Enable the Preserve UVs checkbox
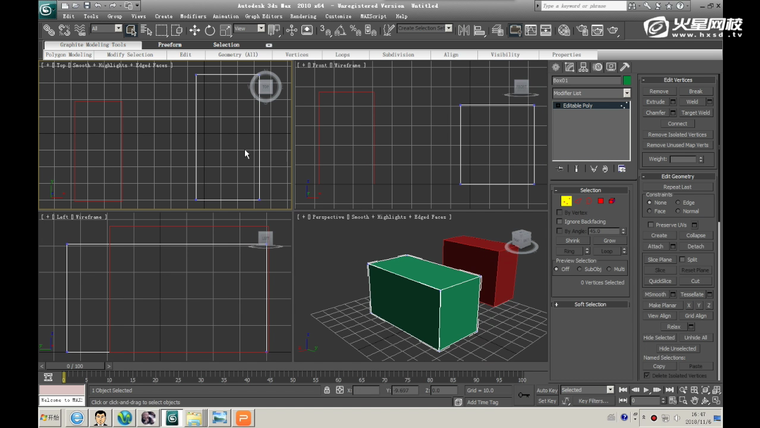This screenshot has height=428, width=760. coord(649,225)
